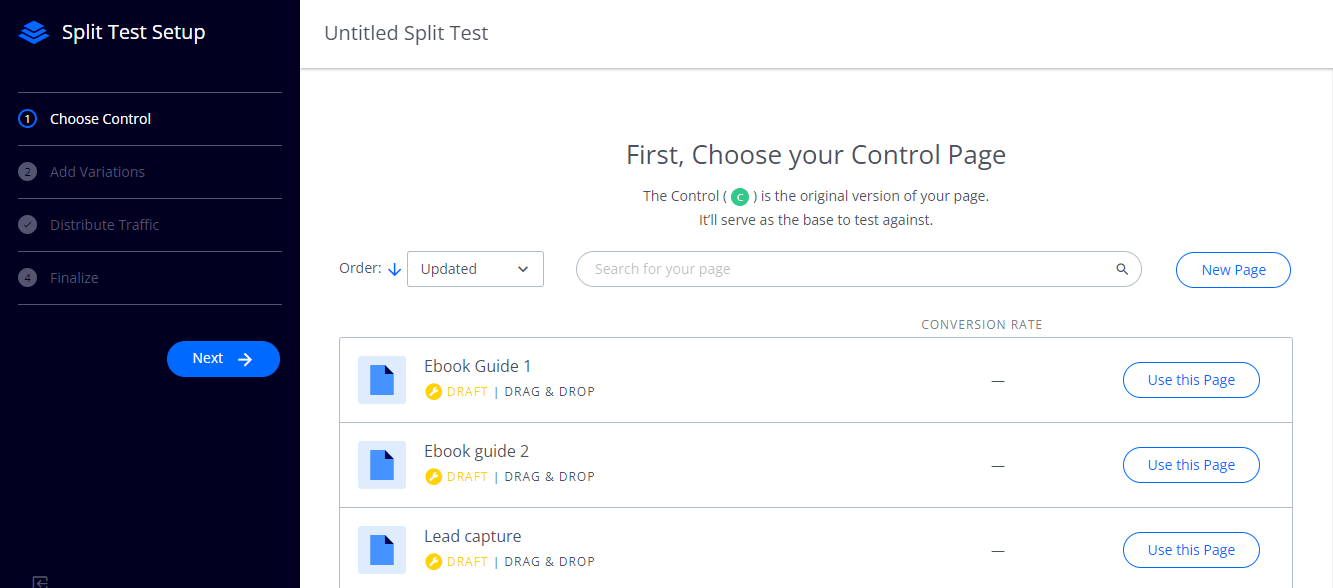Focus the Search for your page field

pyautogui.click(x=858, y=269)
